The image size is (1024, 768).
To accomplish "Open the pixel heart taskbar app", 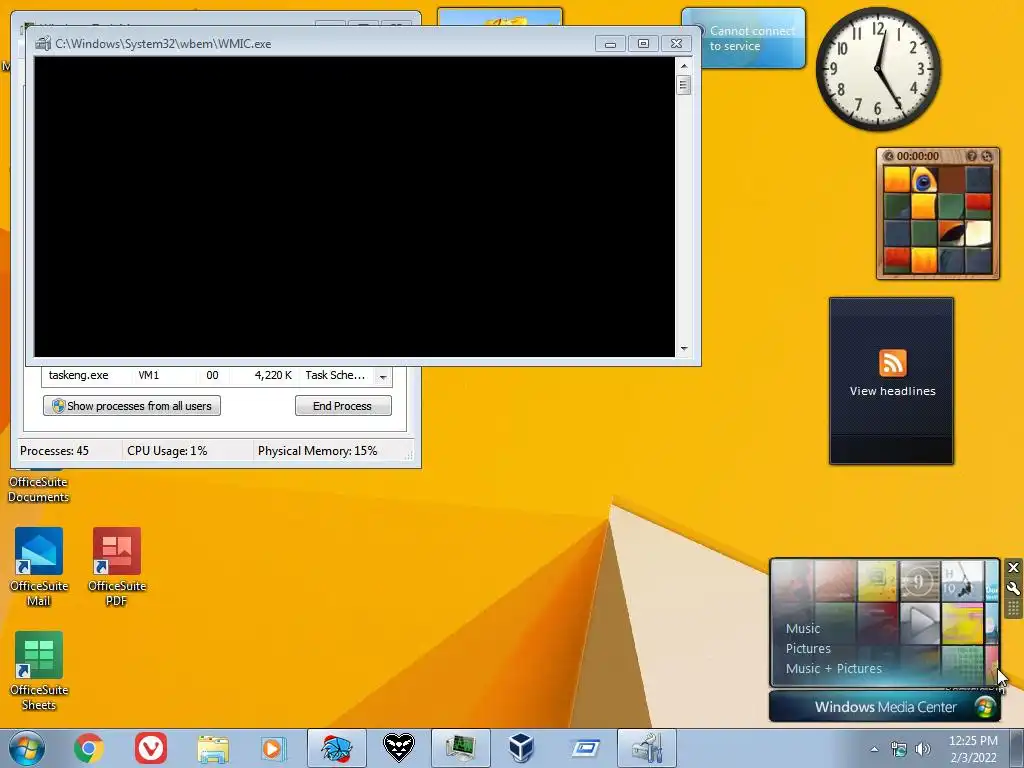I will pyautogui.click(x=398, y=748).
